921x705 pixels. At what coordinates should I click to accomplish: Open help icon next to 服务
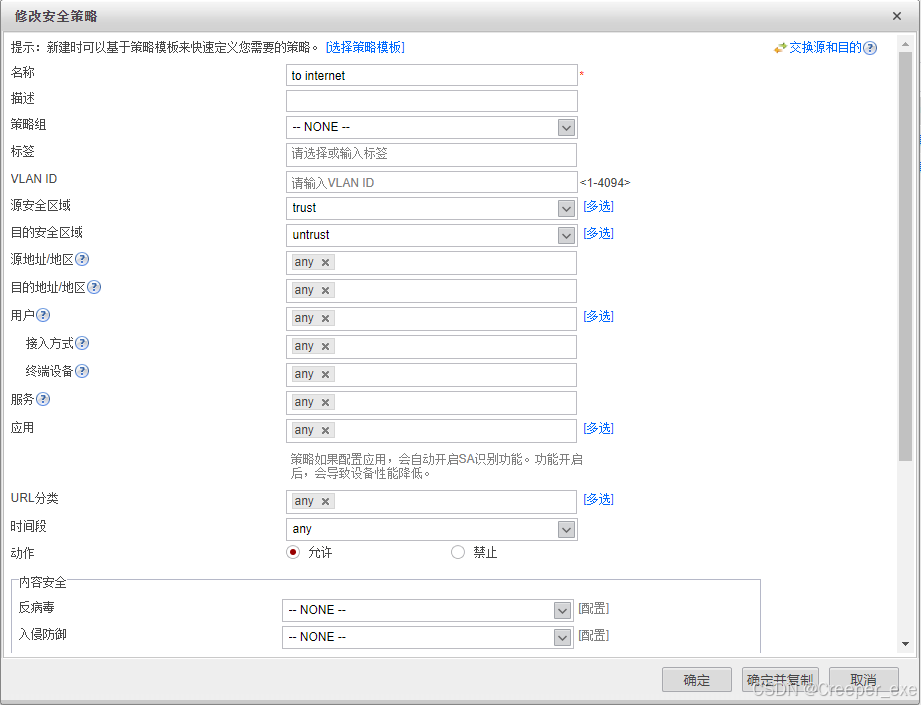point(43,400)
